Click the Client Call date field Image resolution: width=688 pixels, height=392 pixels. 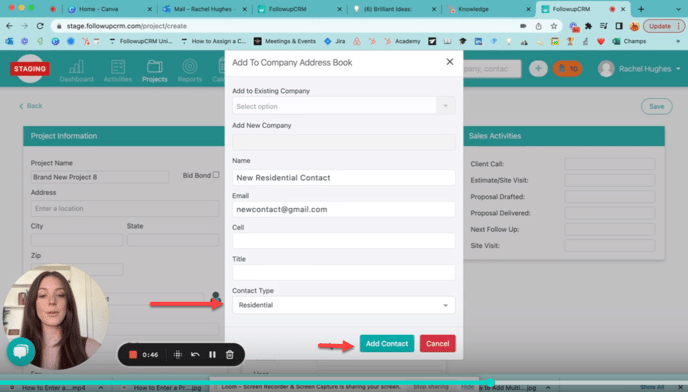[609, 164]
